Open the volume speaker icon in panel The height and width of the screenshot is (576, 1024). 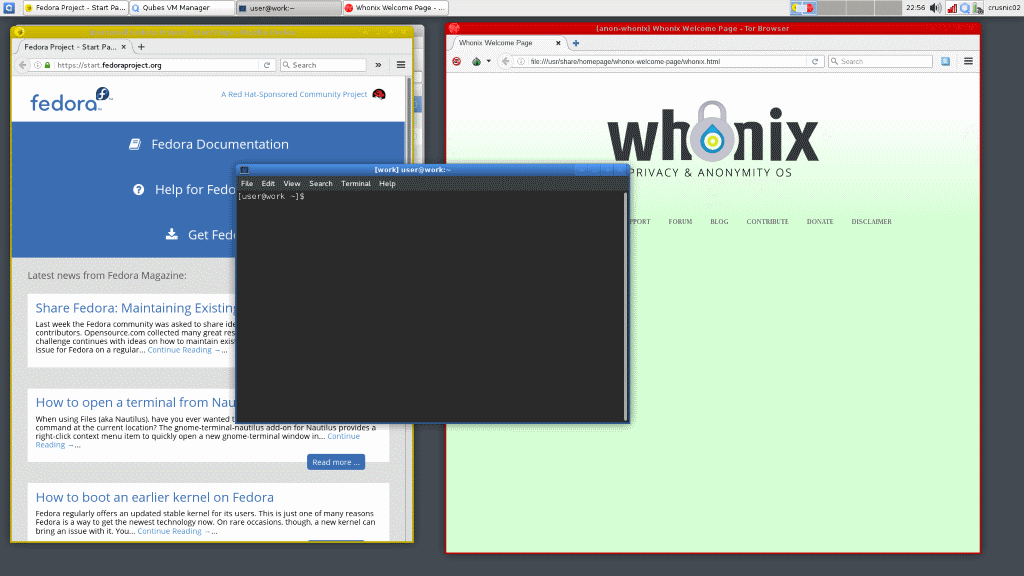tap(936, 8)
